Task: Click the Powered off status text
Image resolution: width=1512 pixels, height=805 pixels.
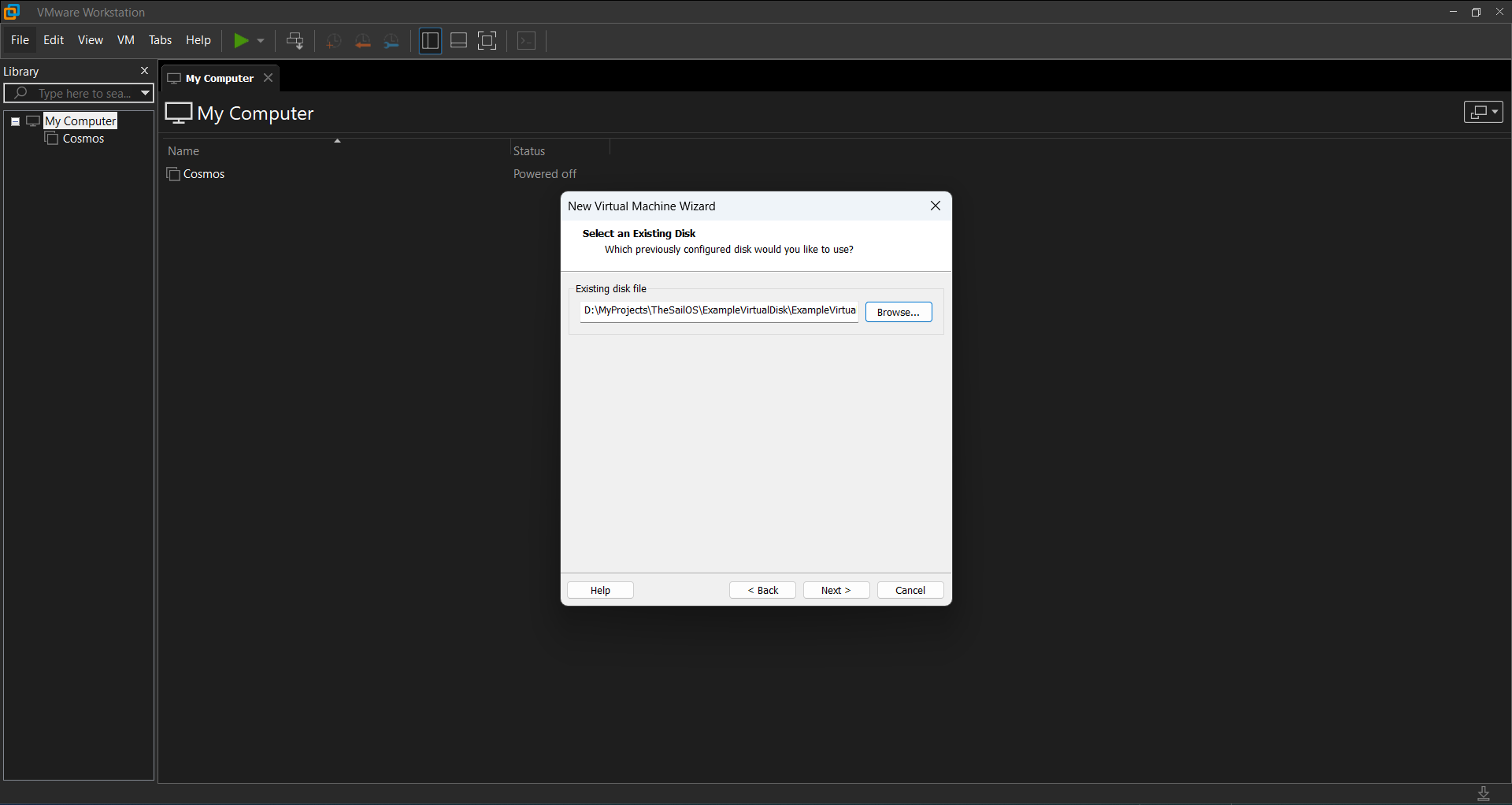Action: point(545,174)
